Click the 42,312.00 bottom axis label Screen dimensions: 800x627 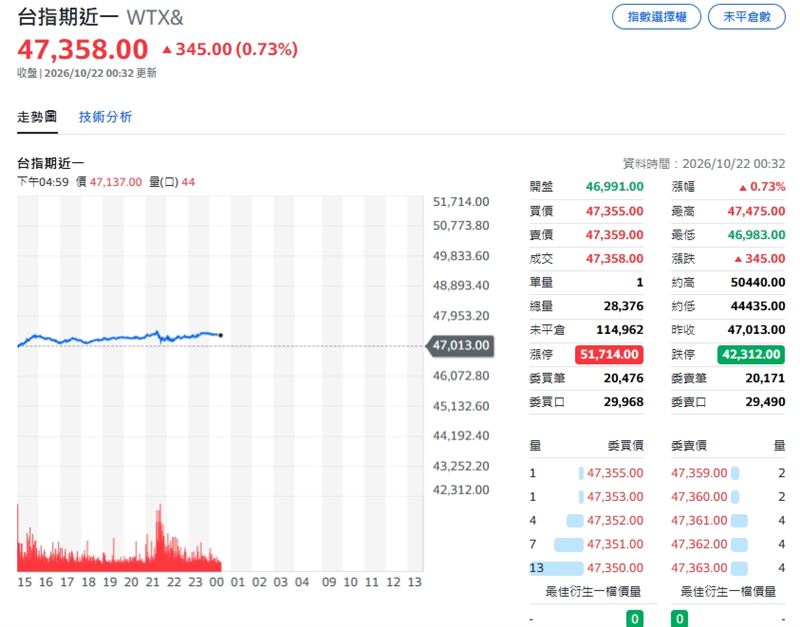coord(461,490)
